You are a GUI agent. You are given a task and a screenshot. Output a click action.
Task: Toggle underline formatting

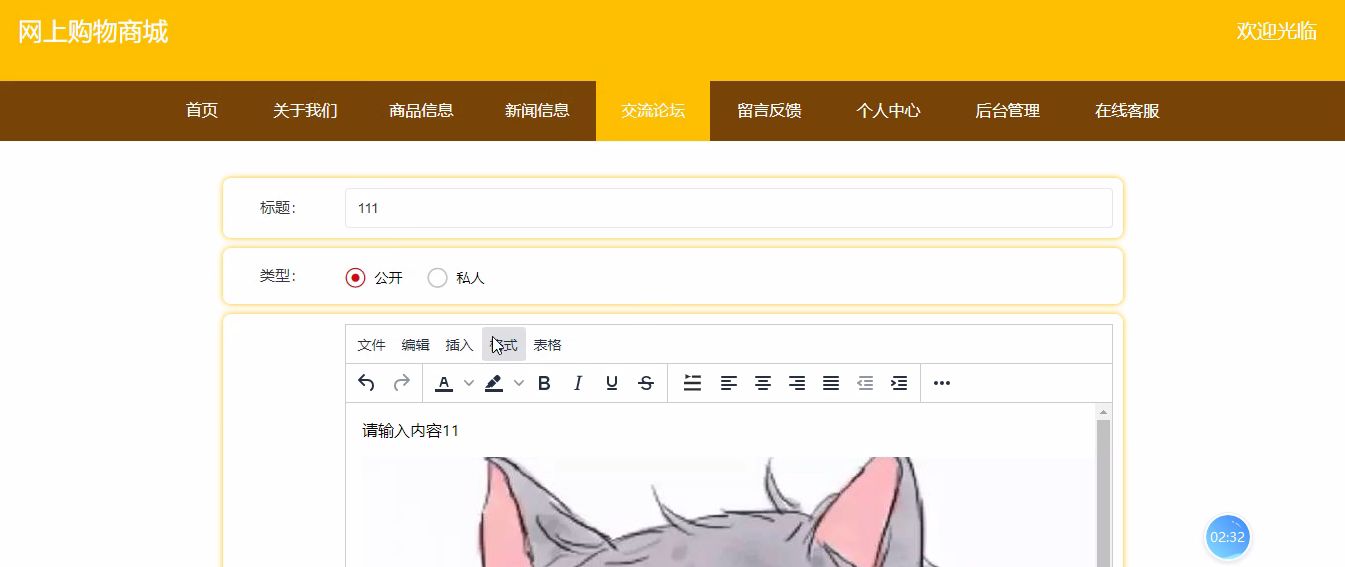[x=612, y=383]
